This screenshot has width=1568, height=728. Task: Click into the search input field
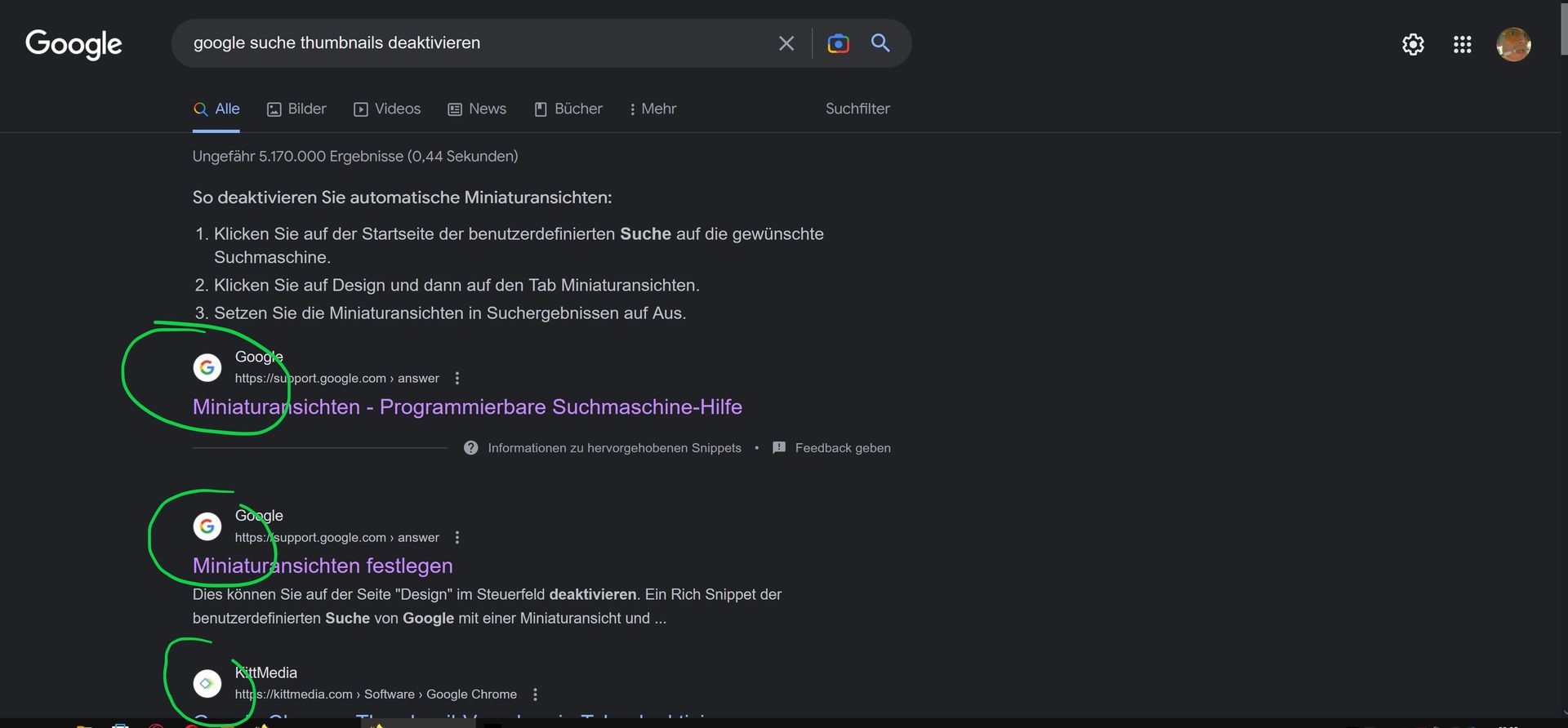click(474, 43)
